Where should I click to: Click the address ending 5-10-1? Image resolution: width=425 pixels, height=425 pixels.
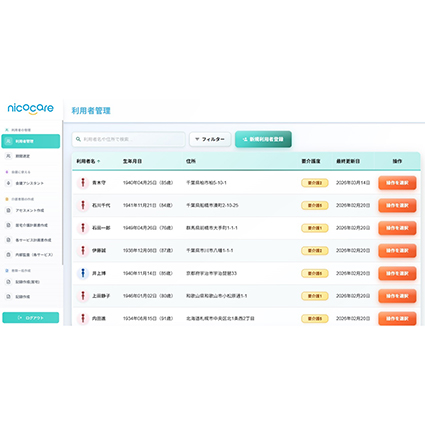pos(206,183)
